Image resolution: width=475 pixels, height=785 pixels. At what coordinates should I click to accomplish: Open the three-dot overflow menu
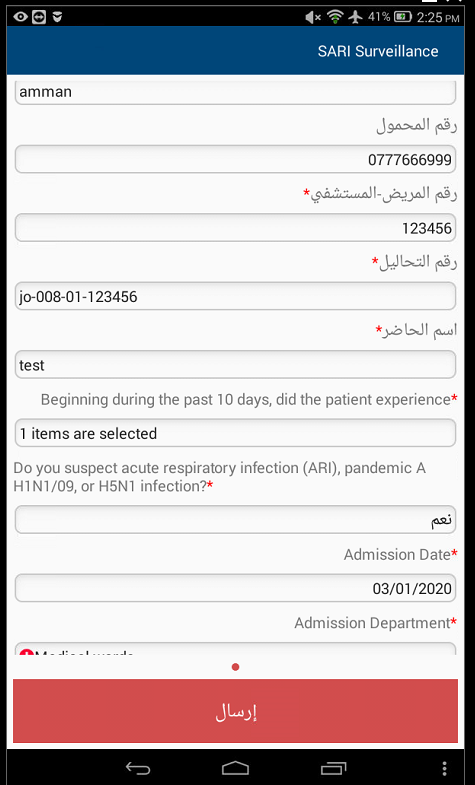tap(444, 768)
